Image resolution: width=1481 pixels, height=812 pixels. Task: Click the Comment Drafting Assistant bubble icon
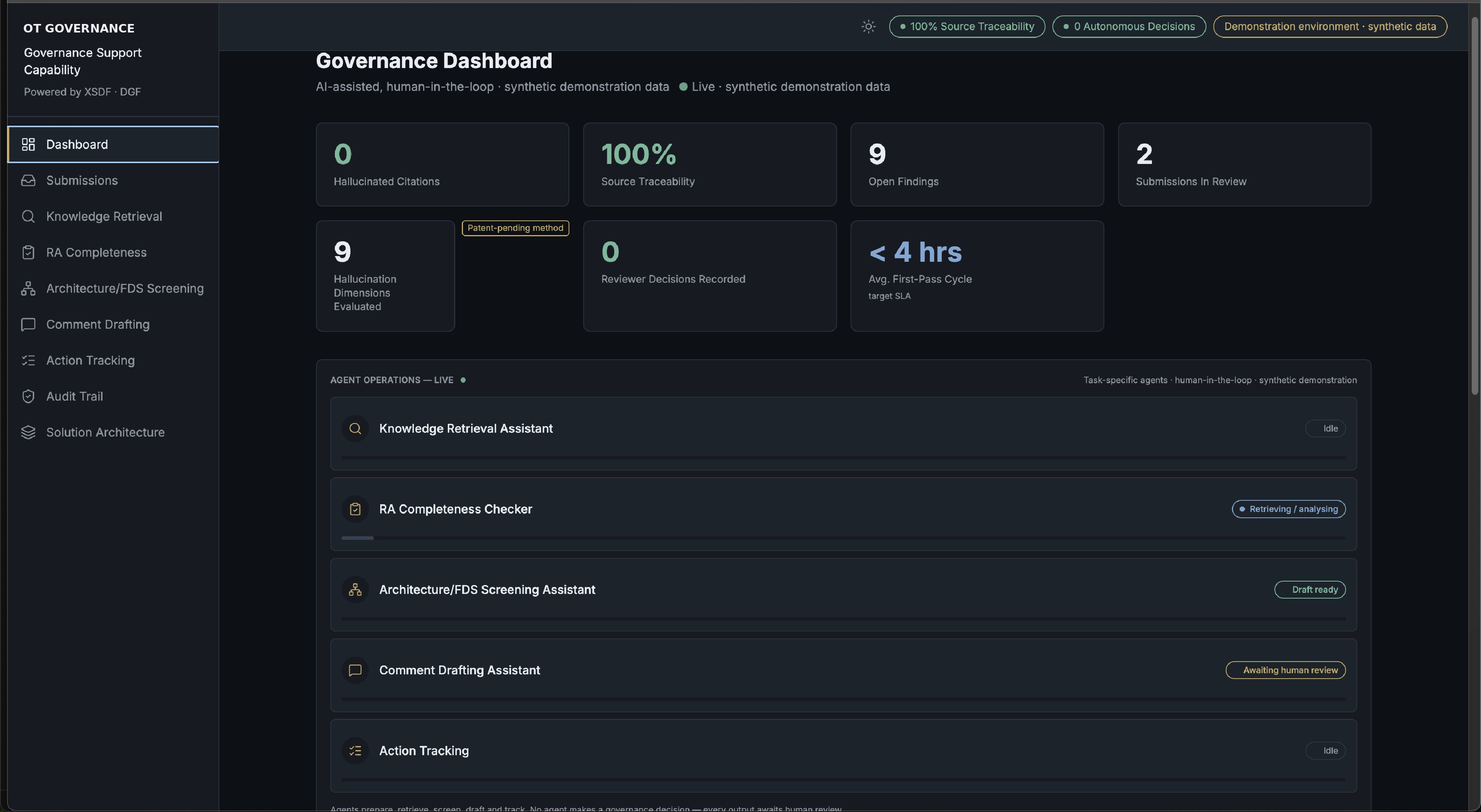pos(355,670)
